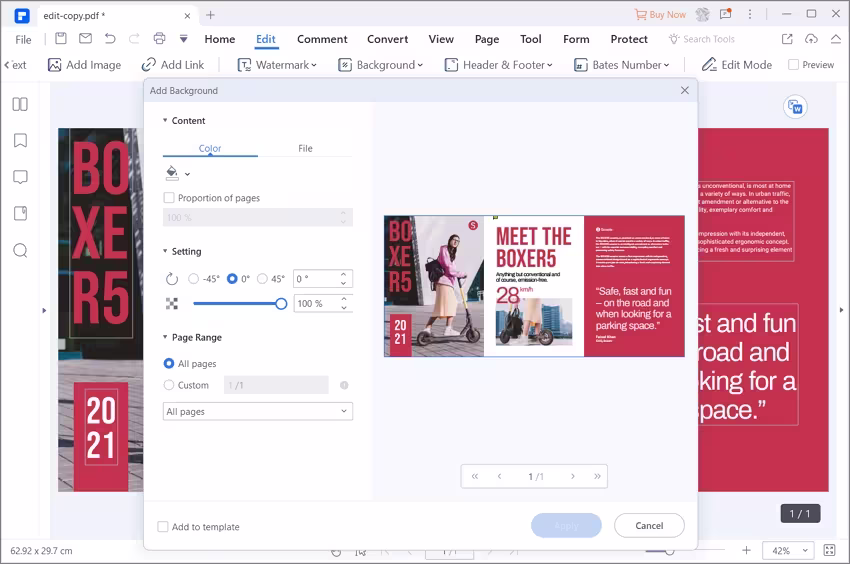Select the Color tab in Content
Image resolution: width=850 pixels, height=564 pixels.
coord(210,149)
